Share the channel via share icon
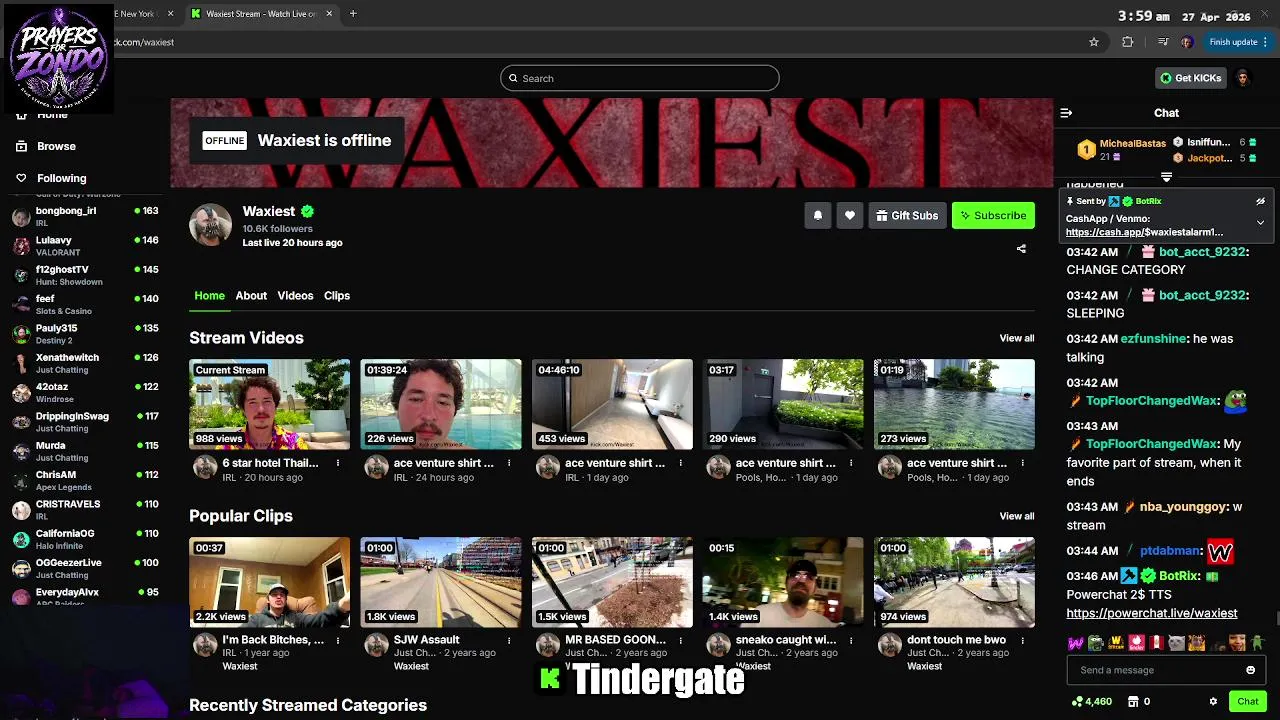 1021,249
